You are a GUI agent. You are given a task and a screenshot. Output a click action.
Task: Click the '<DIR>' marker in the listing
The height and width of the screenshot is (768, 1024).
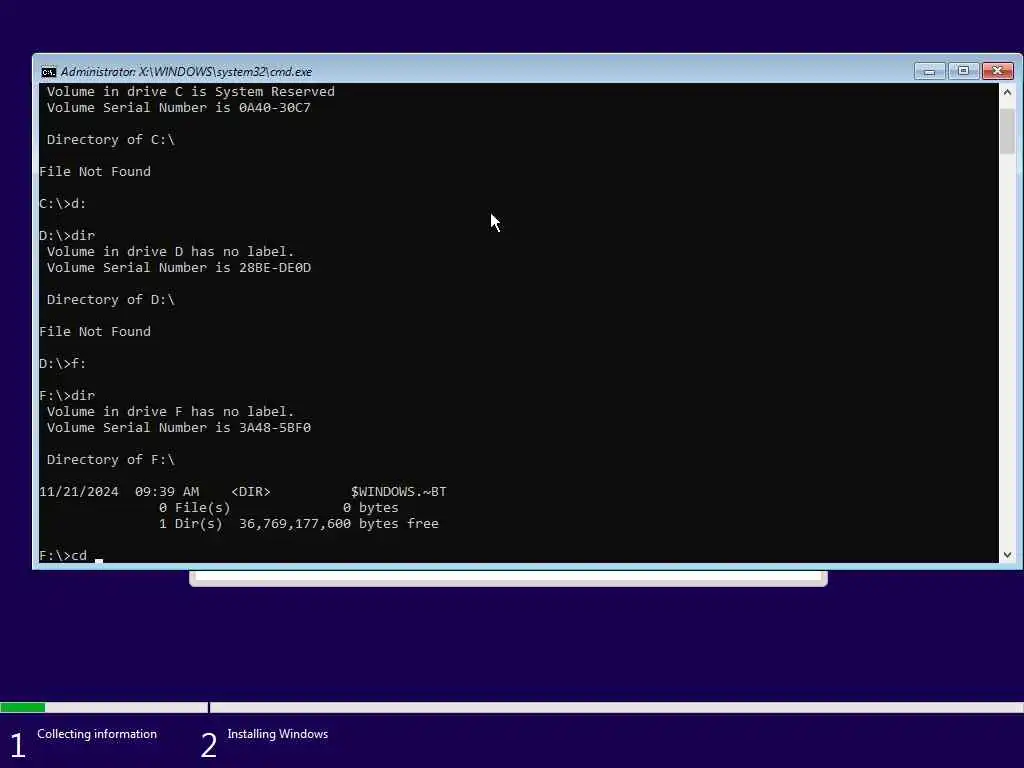pyautogui.click(x=251, y=492)
